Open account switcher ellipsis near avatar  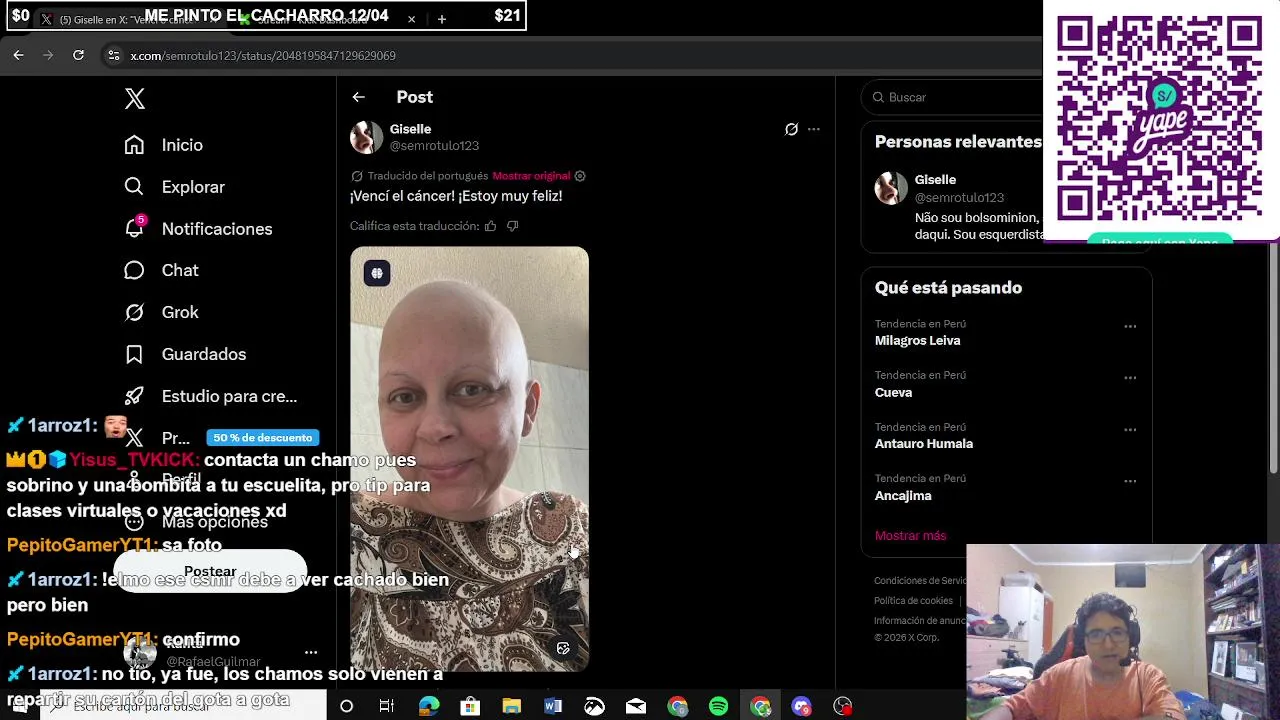(x=311, y=653)
